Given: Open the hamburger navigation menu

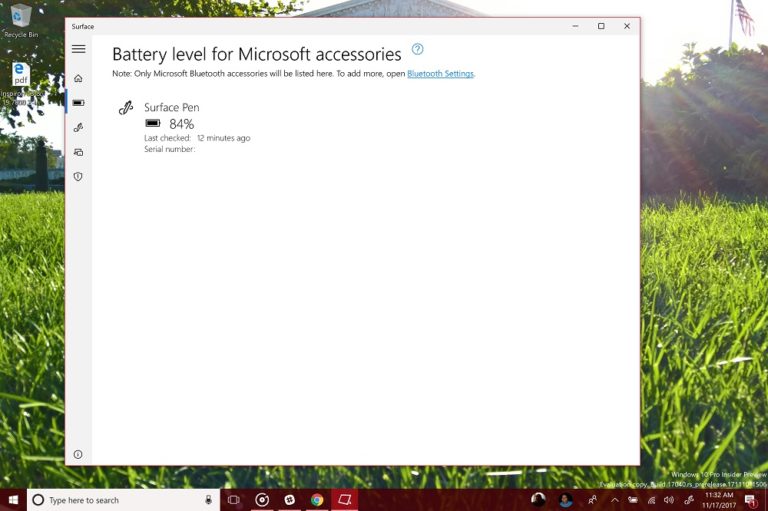Looking at the screenshot, I should point(78,49).
